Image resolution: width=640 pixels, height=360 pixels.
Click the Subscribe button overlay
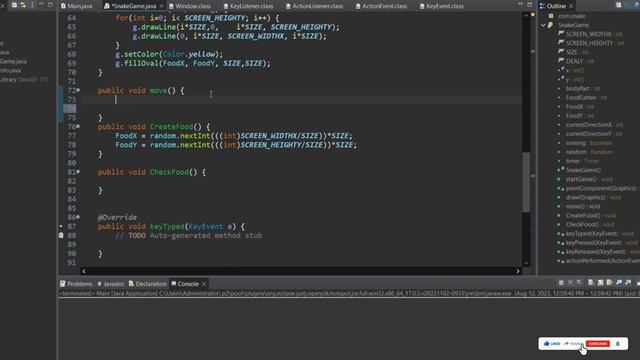click(598, 344)
